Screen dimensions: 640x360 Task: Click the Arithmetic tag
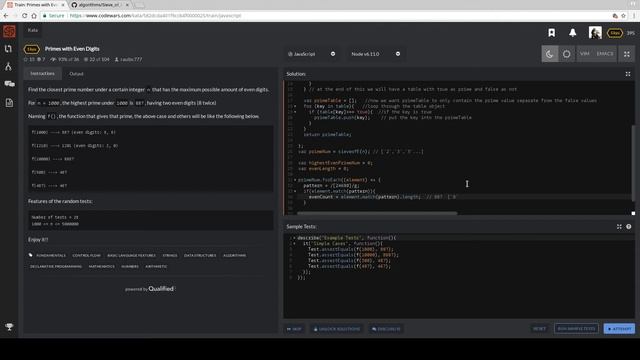156,267
